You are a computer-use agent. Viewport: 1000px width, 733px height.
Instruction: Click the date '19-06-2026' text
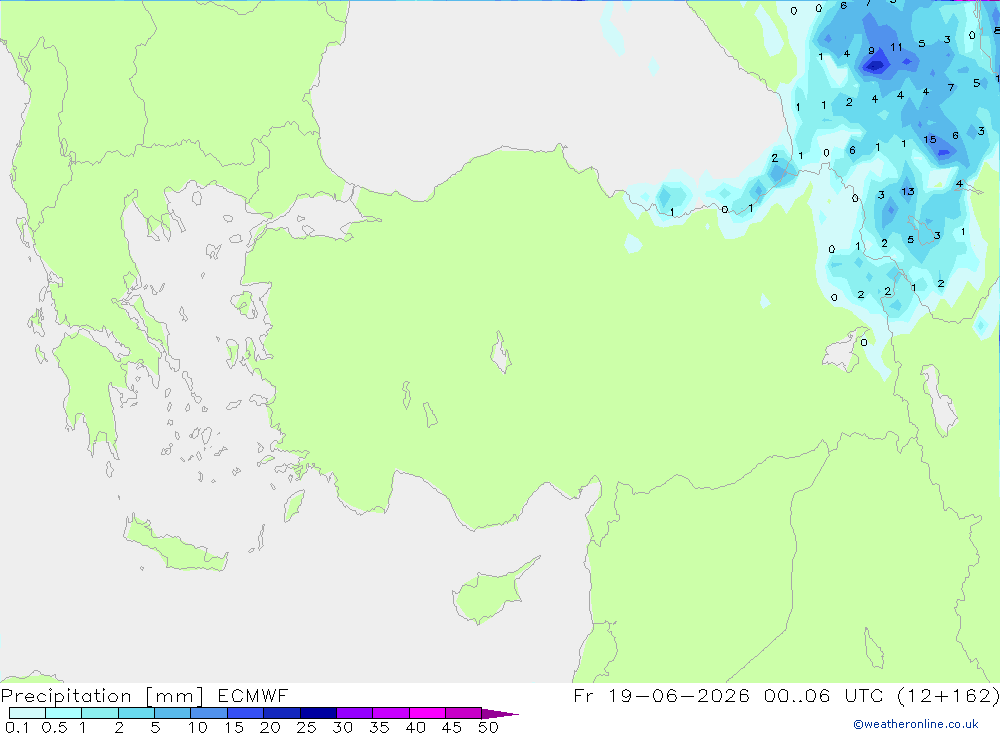679,695
